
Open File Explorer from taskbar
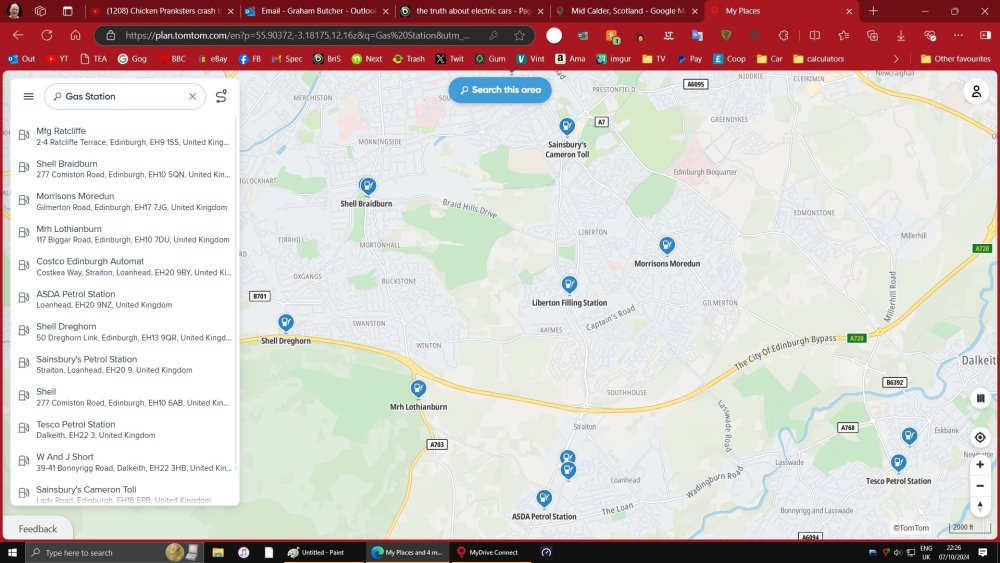[x=218, y=552]
